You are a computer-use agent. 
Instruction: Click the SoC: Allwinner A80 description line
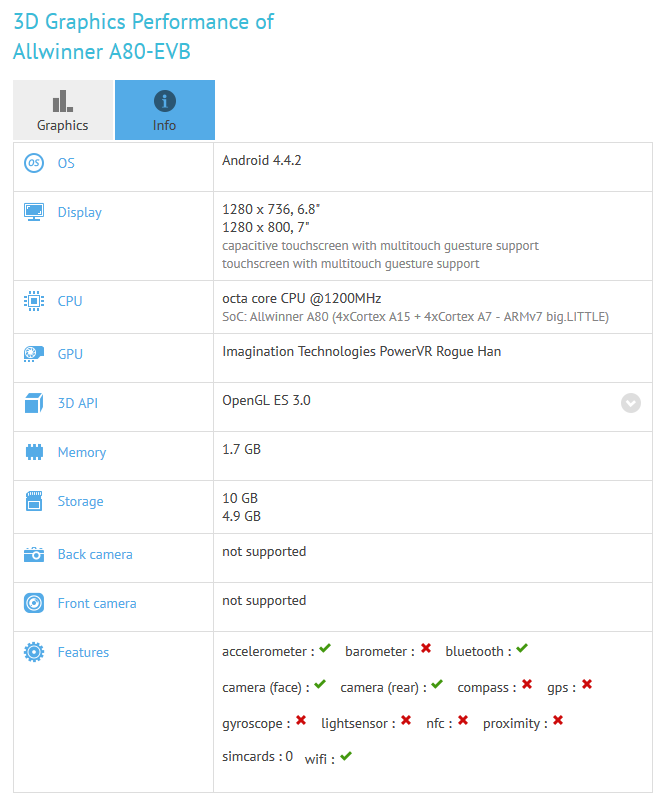point(415,317)
